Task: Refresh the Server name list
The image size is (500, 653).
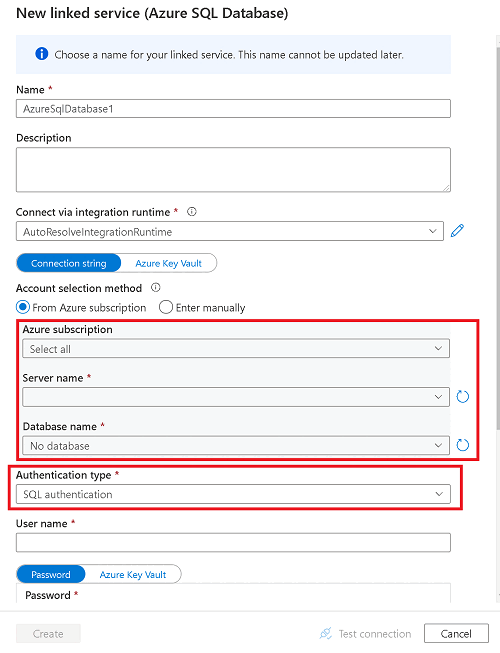Action: pos(463,396)
